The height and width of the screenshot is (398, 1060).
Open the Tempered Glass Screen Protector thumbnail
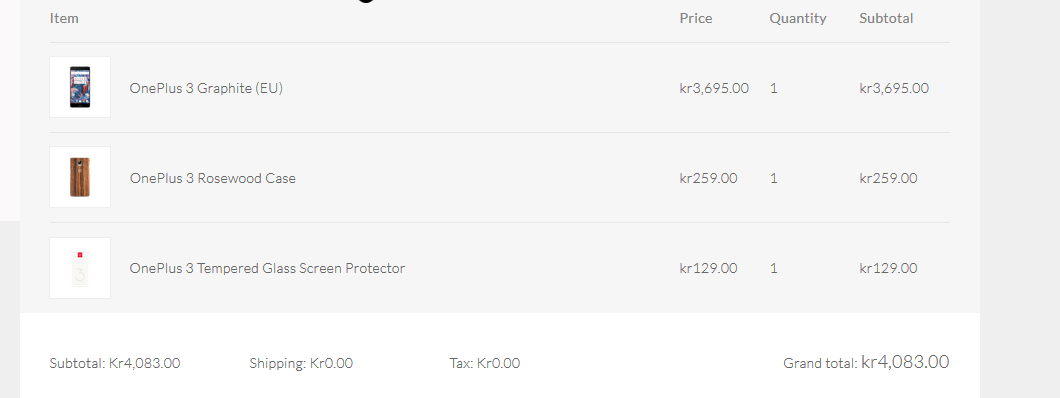click(x=80, y=268)
